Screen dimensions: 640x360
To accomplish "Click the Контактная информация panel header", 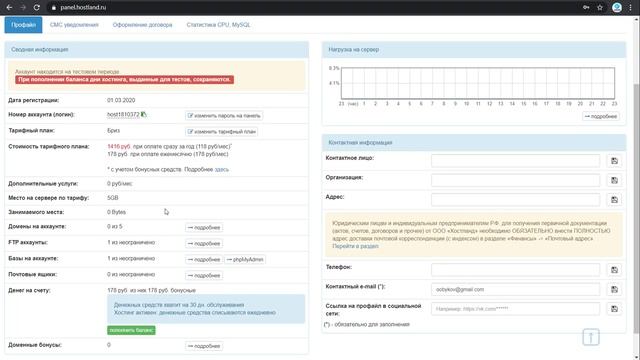I will (x=474, y=142).
